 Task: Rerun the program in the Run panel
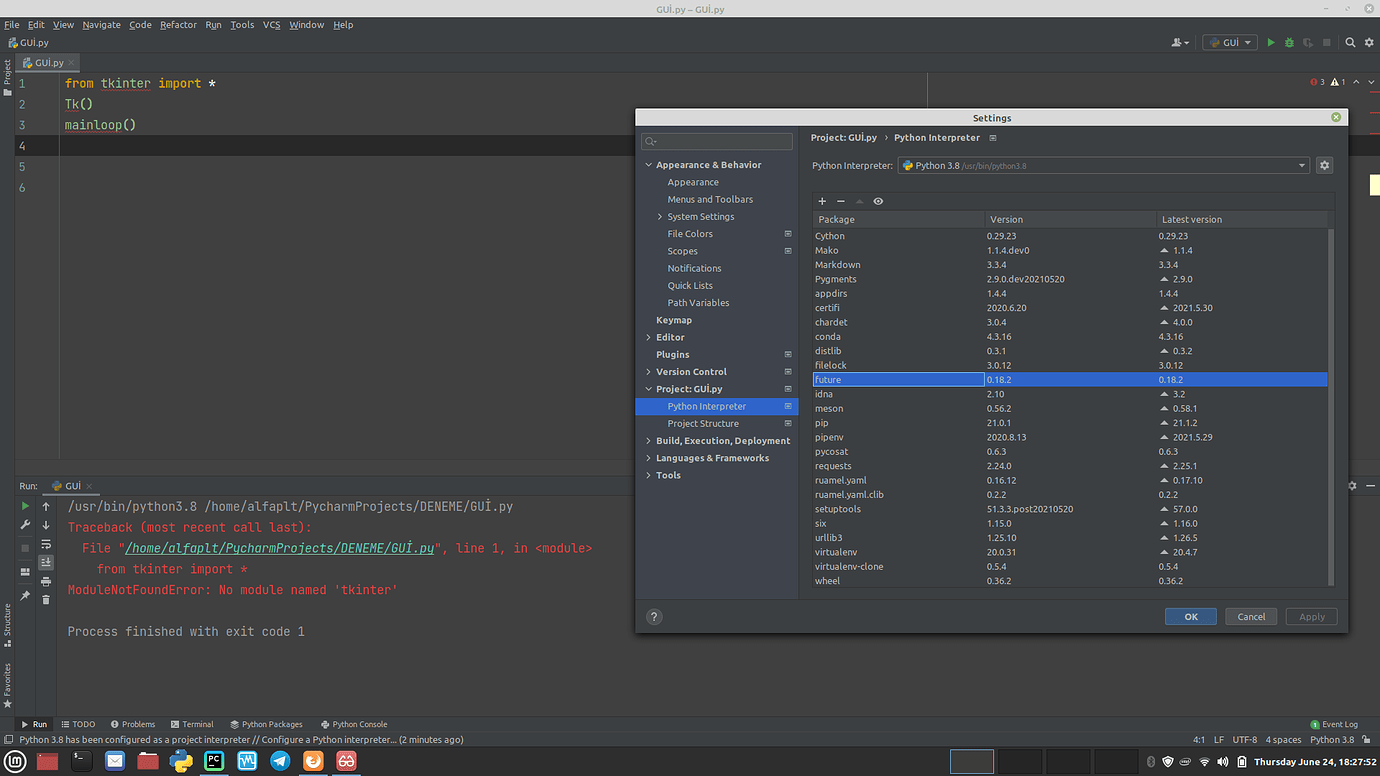coord(25,506)
